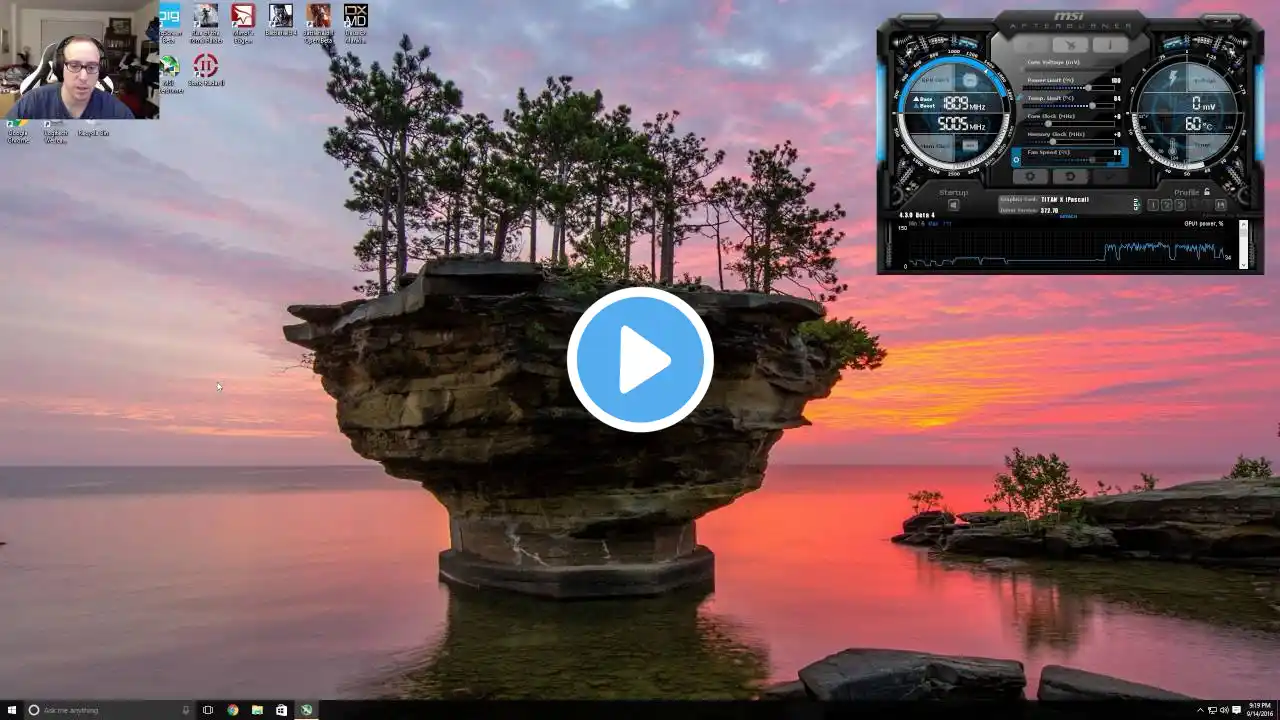Screen dimensions: 1280x720
Task: Open the blue 'gig' desktop shortcut
Action: click(170, 23)
